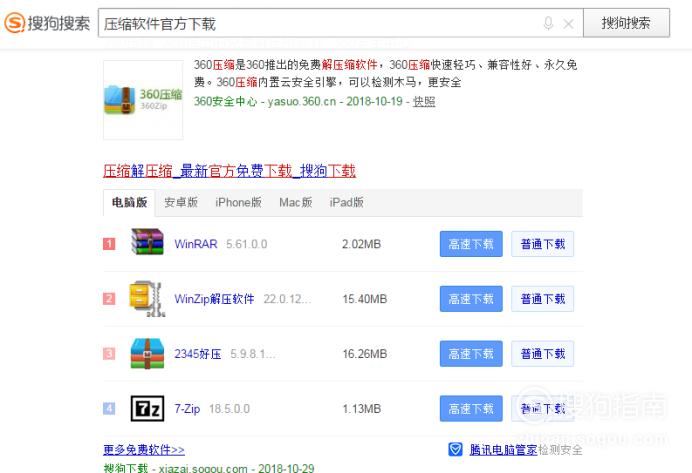Open the WinRAR software link

coord(196,244)
